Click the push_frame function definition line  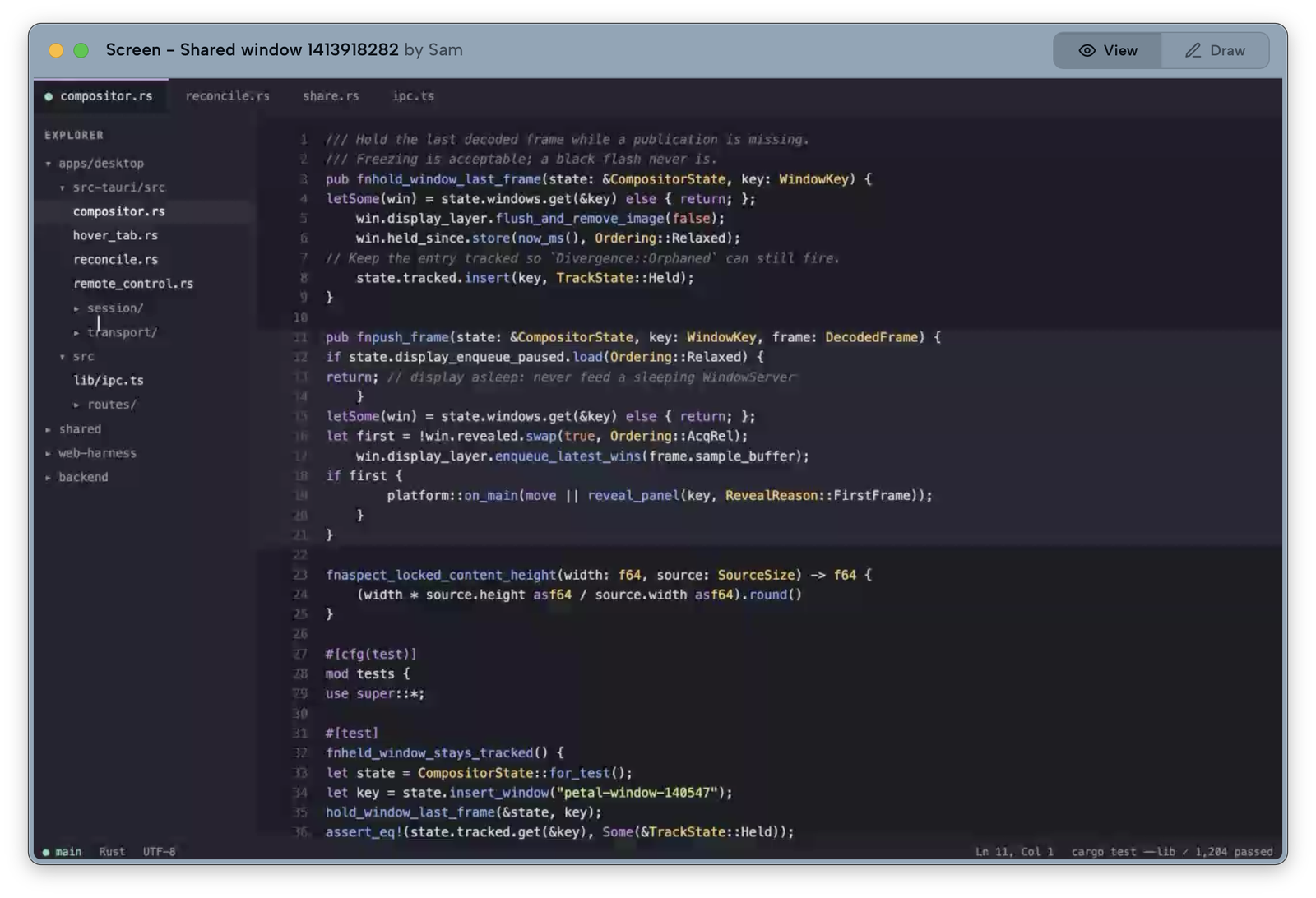[x=633, y=337]
